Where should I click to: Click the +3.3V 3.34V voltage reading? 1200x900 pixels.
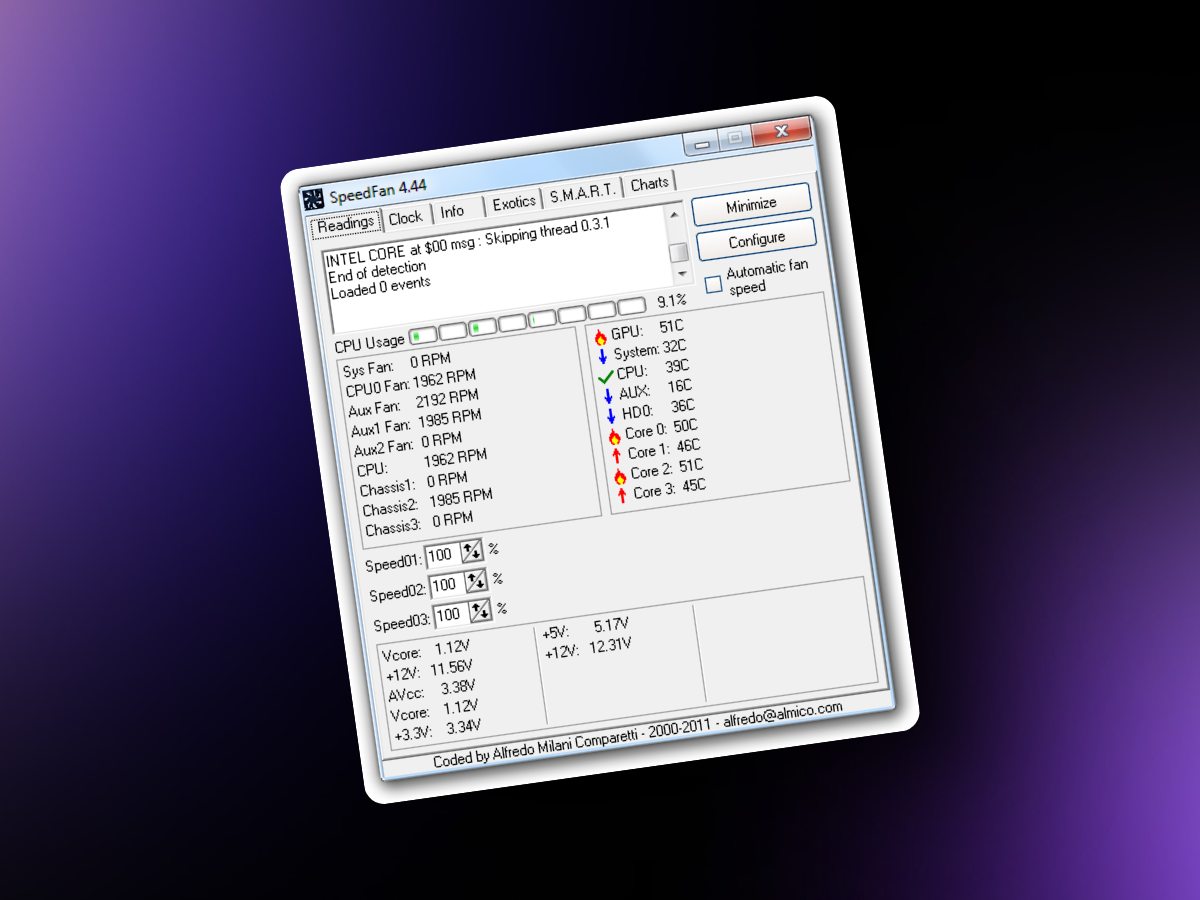pyautogui.click(x=438, y=731)
